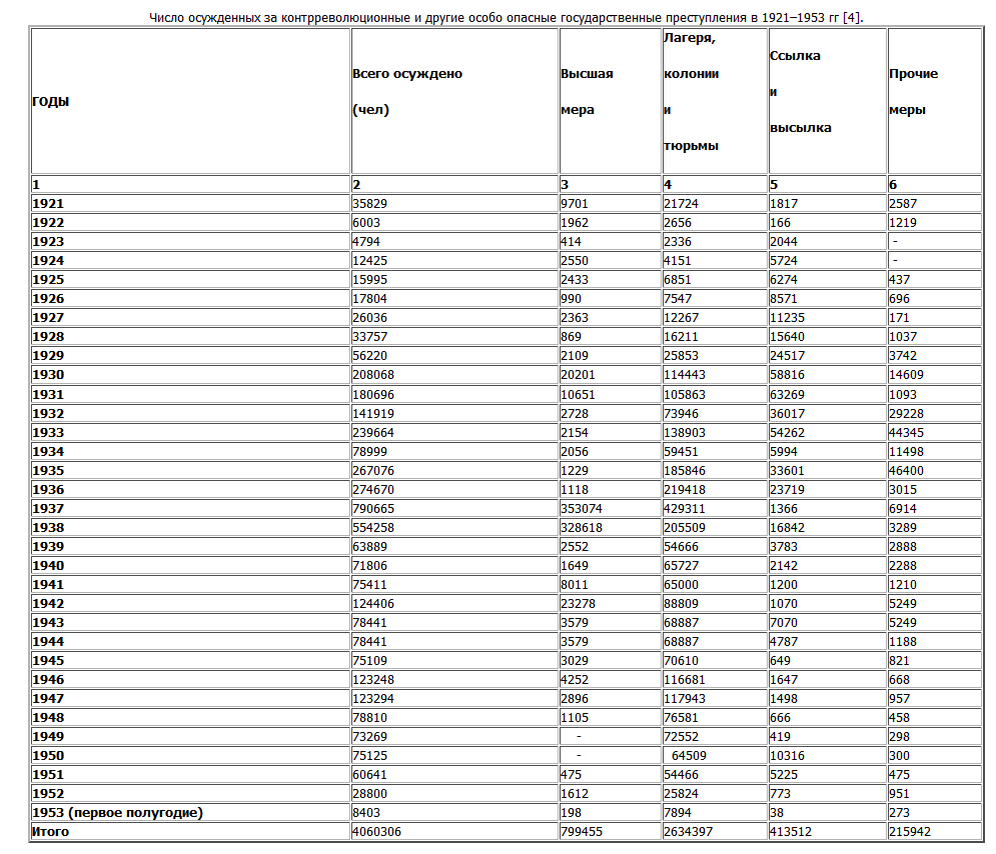Screen dimensions: 996x854
Task: Click year cell 1935
Action: point(191,471)
